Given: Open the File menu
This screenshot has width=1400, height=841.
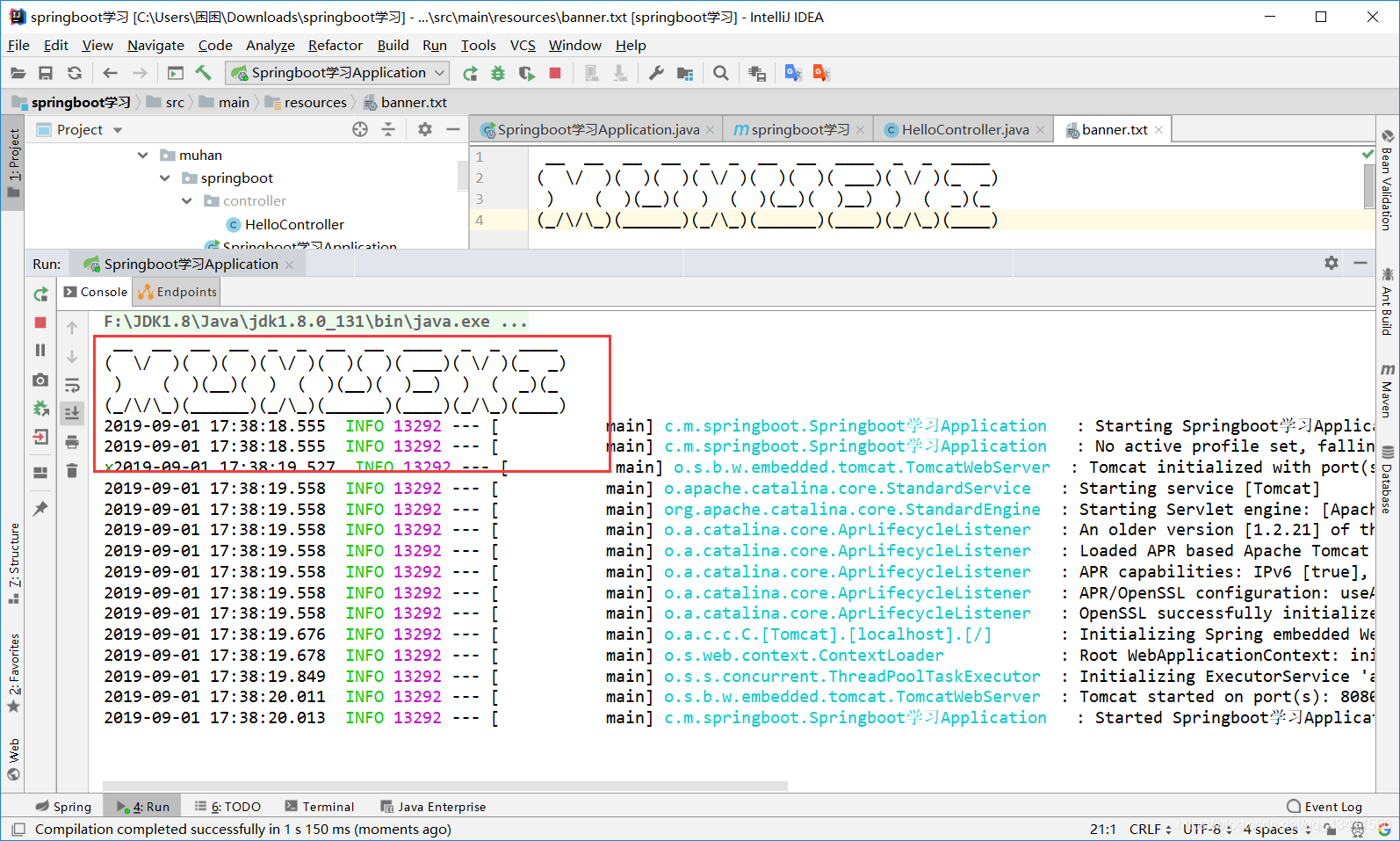Looking at the screenshot, I should 18,45.
